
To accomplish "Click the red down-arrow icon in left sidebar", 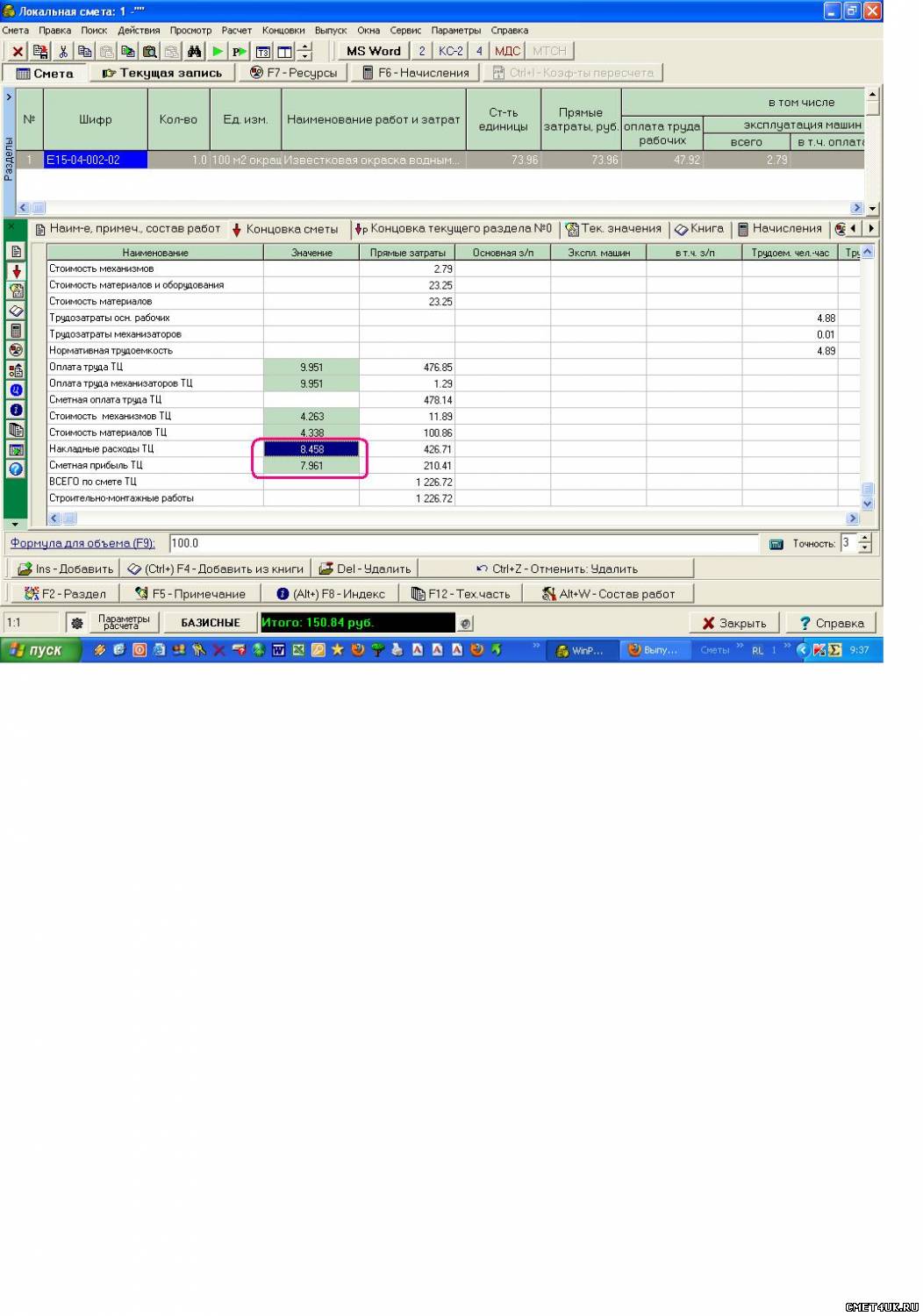I will [x=16, y=272].
